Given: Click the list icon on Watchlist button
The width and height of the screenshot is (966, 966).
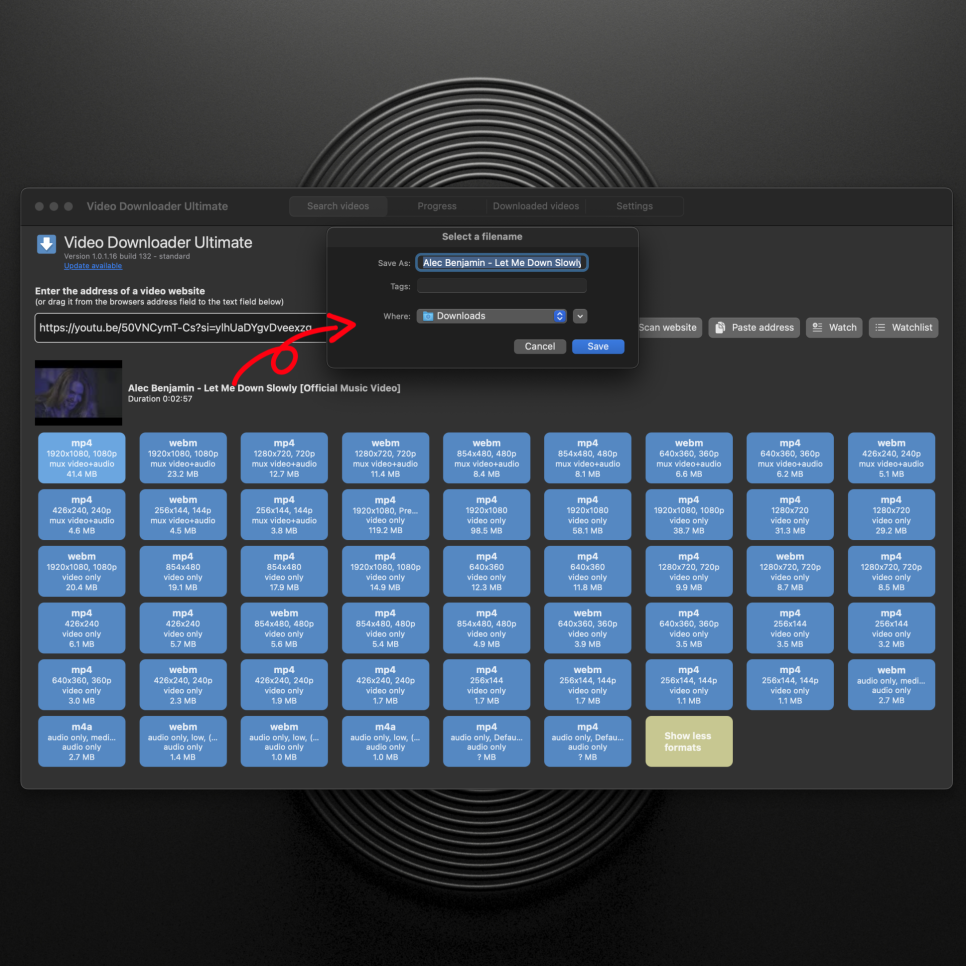Looking at the screenshot, I should tap(880, 328).
